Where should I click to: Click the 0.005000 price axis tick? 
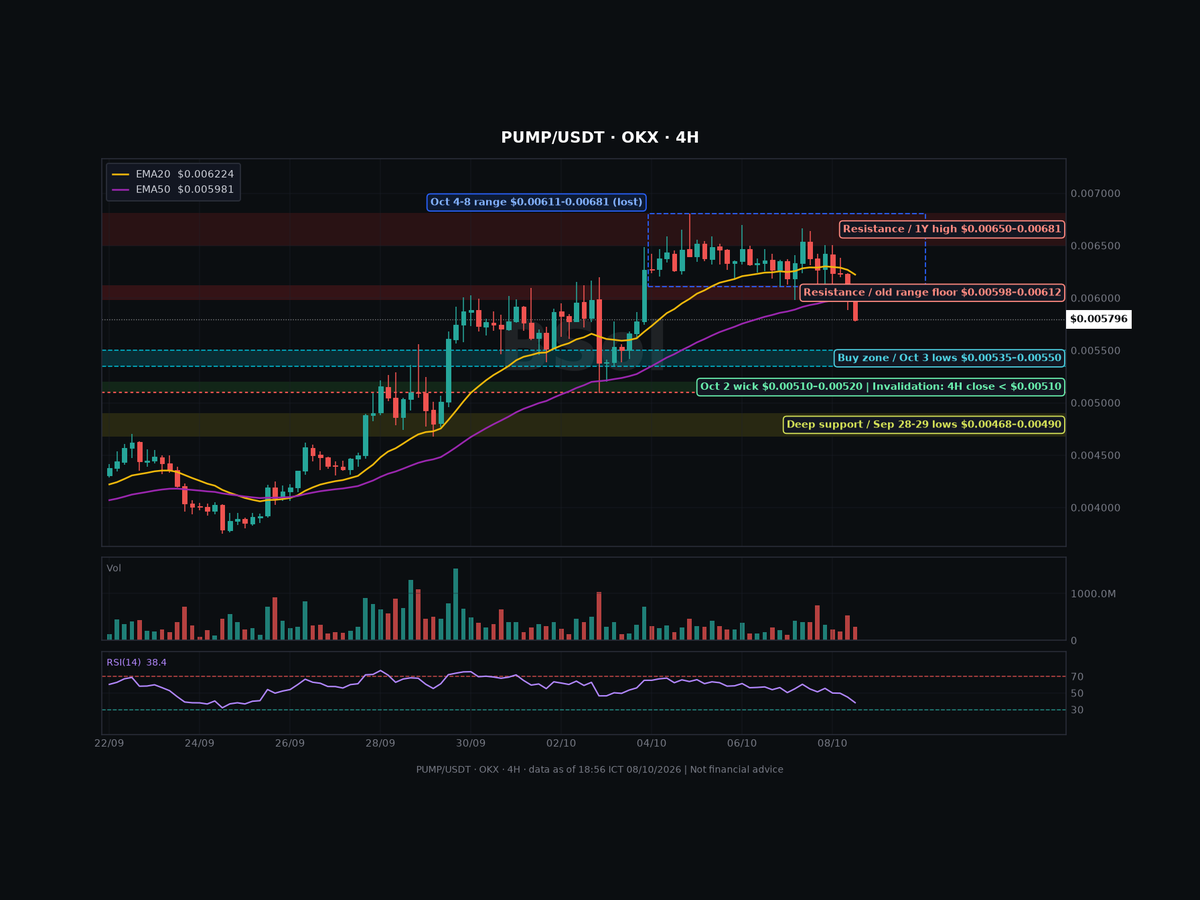pos(1095,403)
